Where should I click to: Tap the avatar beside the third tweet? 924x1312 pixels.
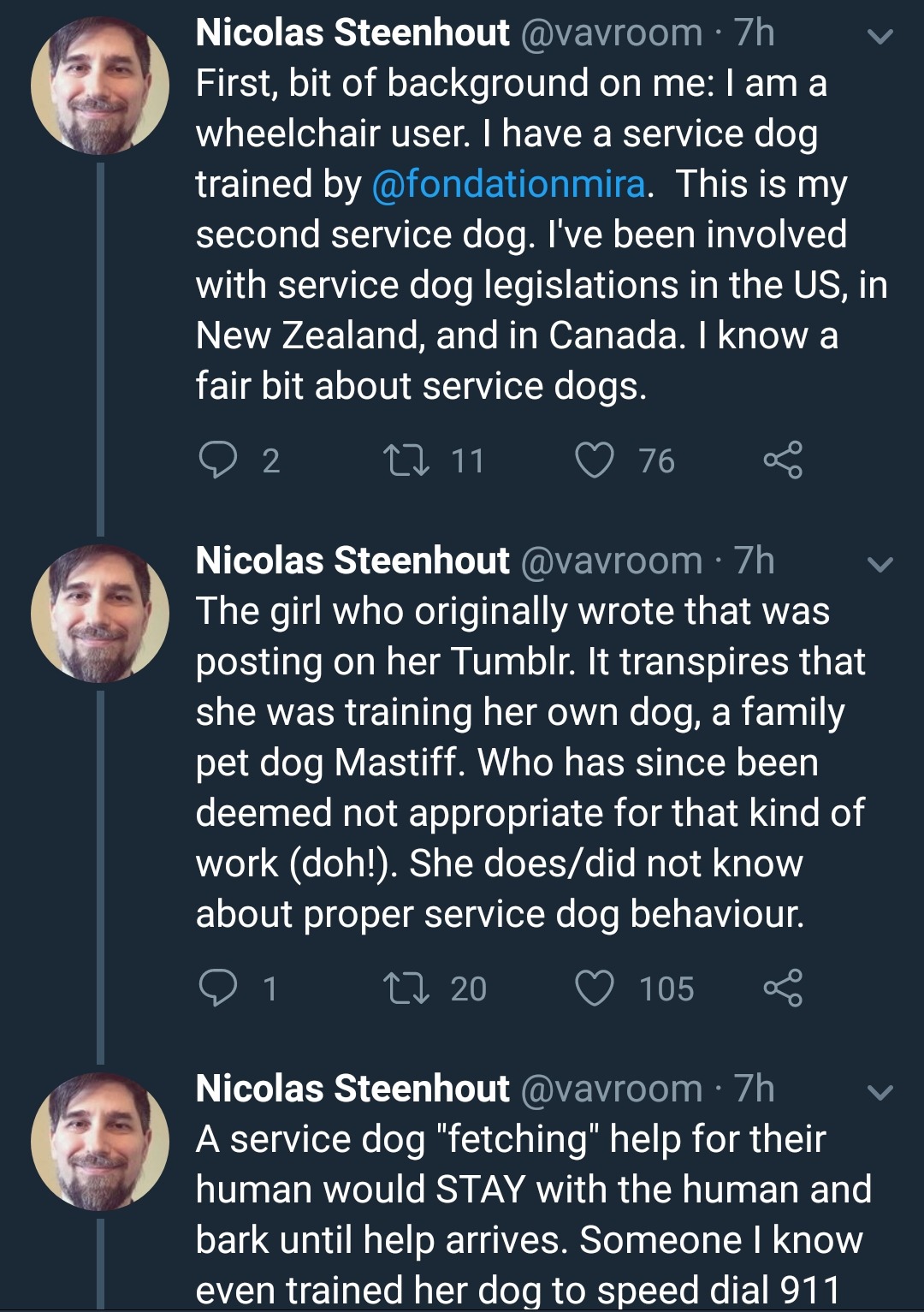(x=100, y=1142)
